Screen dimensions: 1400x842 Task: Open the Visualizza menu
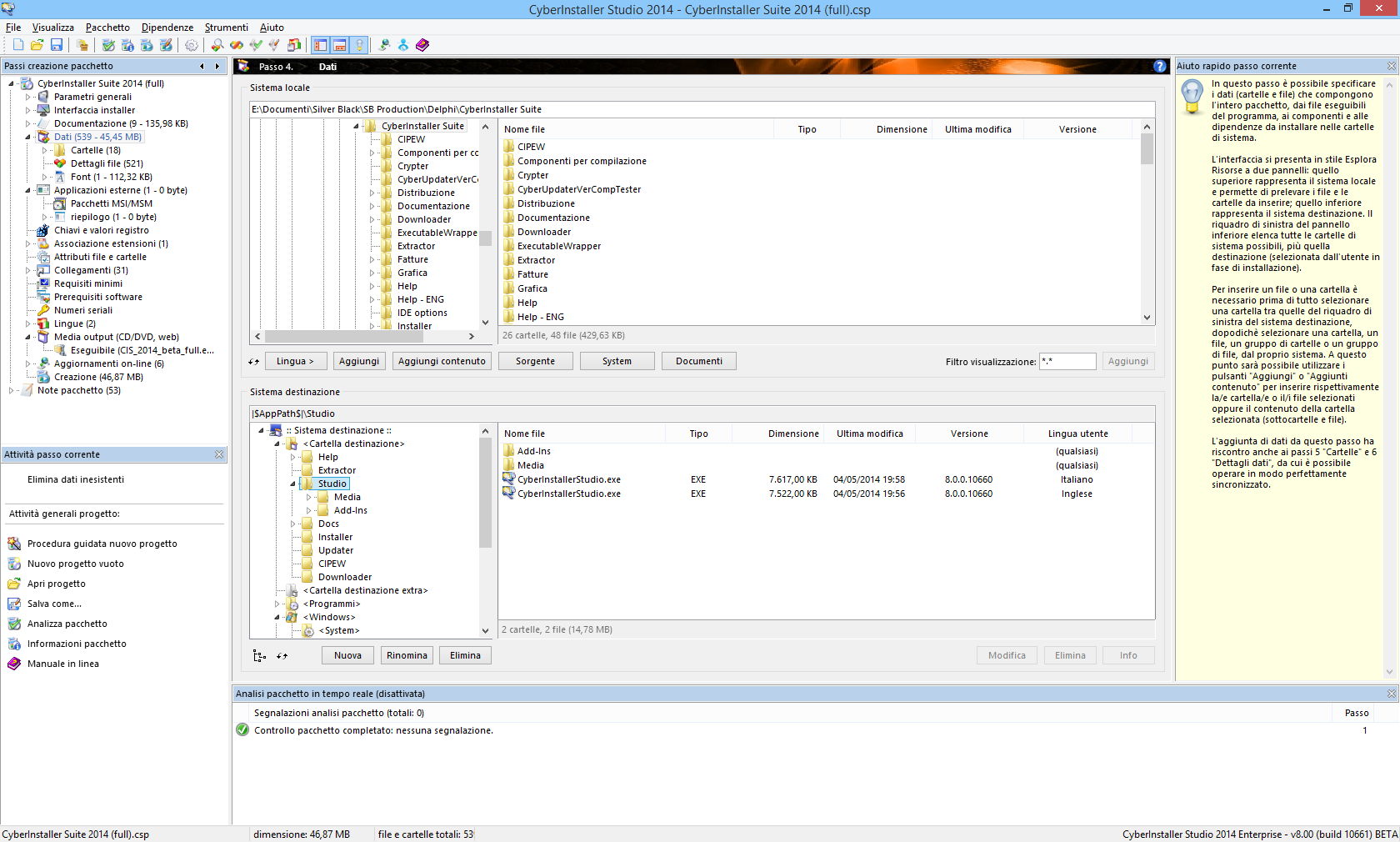coord(53,28)
